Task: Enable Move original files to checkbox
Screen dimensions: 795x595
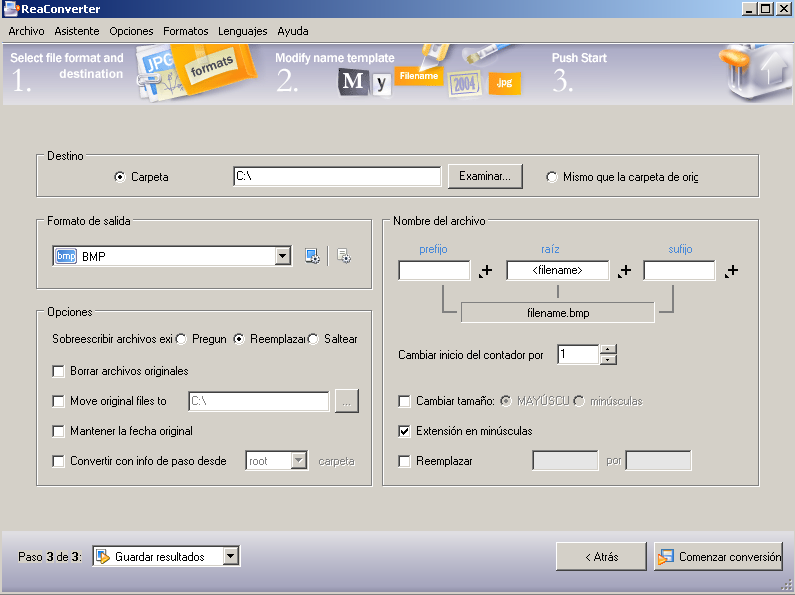Action: [x=58, y=401]
